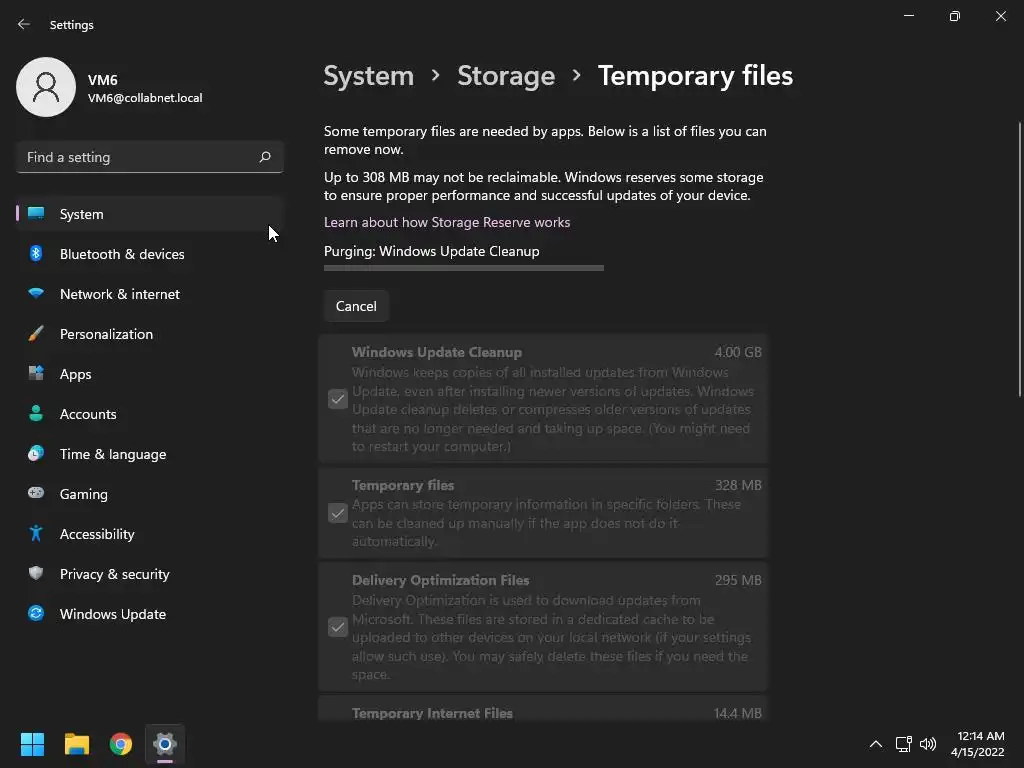Click the Gaming controller icon

coord(36,494)
